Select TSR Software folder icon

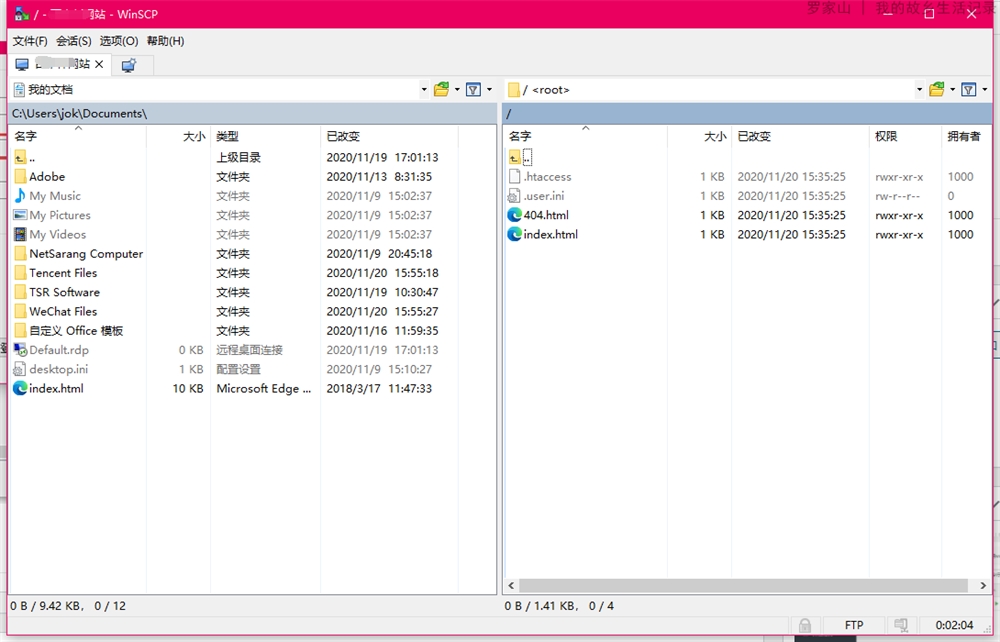coord(20,292)
